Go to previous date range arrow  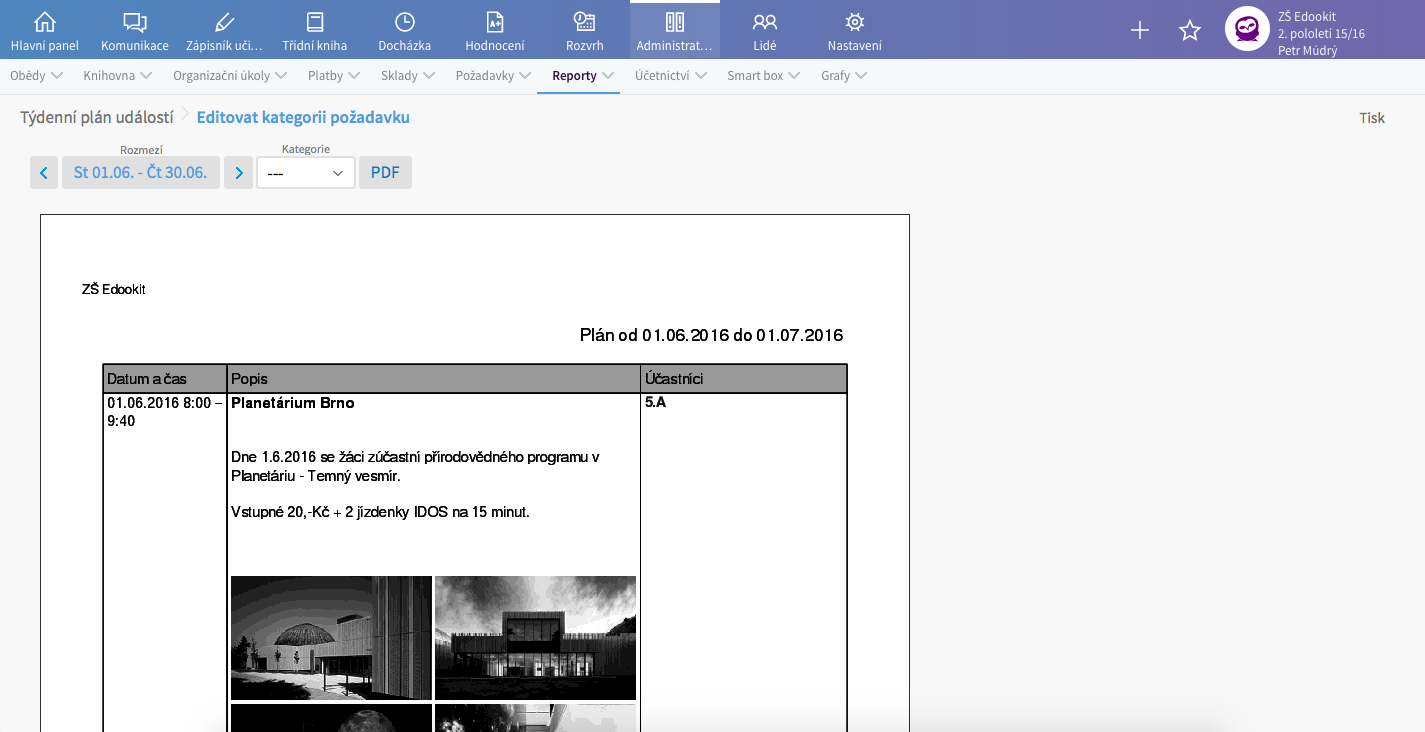coord(44,173)
